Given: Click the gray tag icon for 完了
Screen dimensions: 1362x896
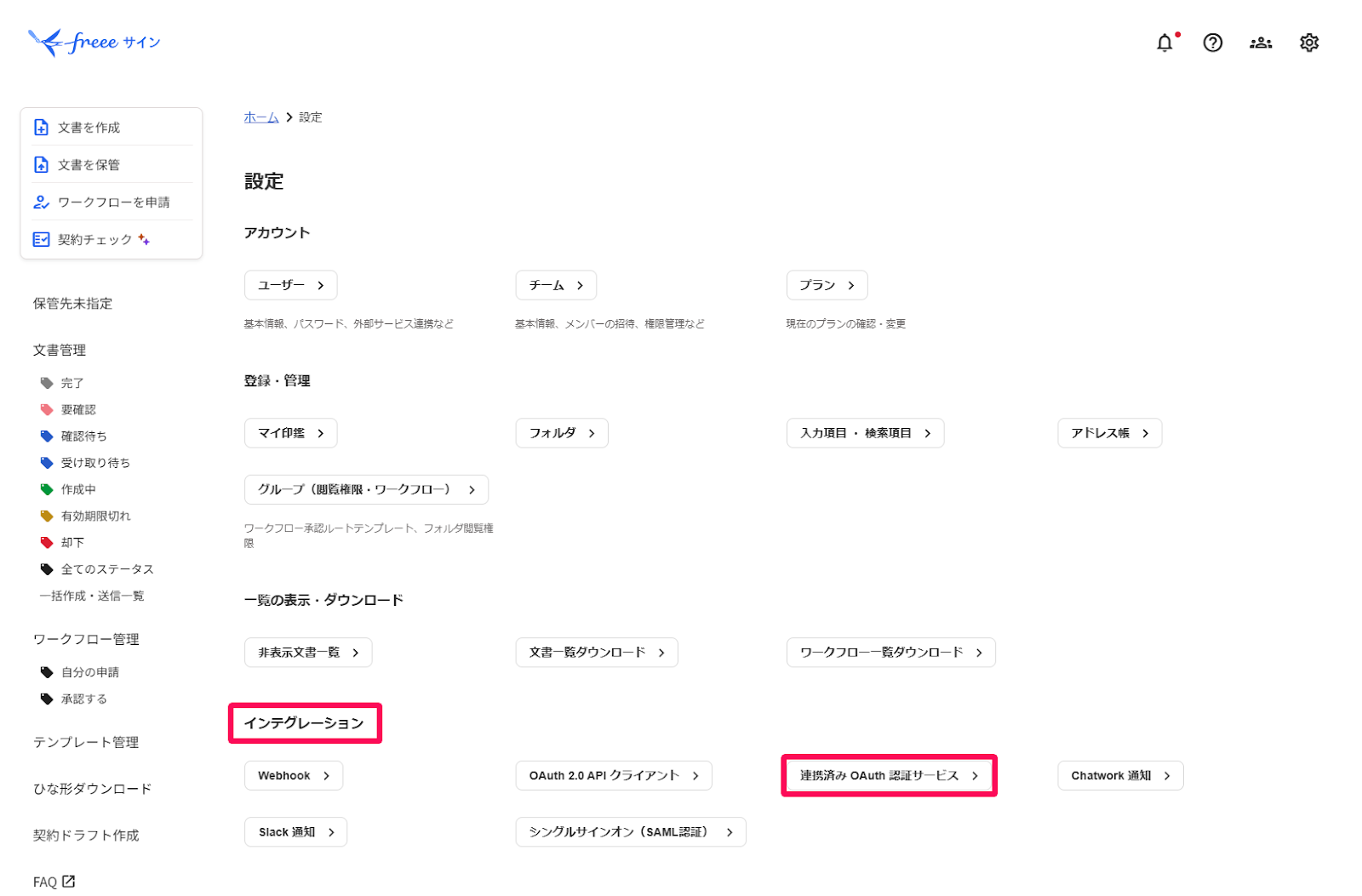Looking at the screenshot, I should click(47, 383).
